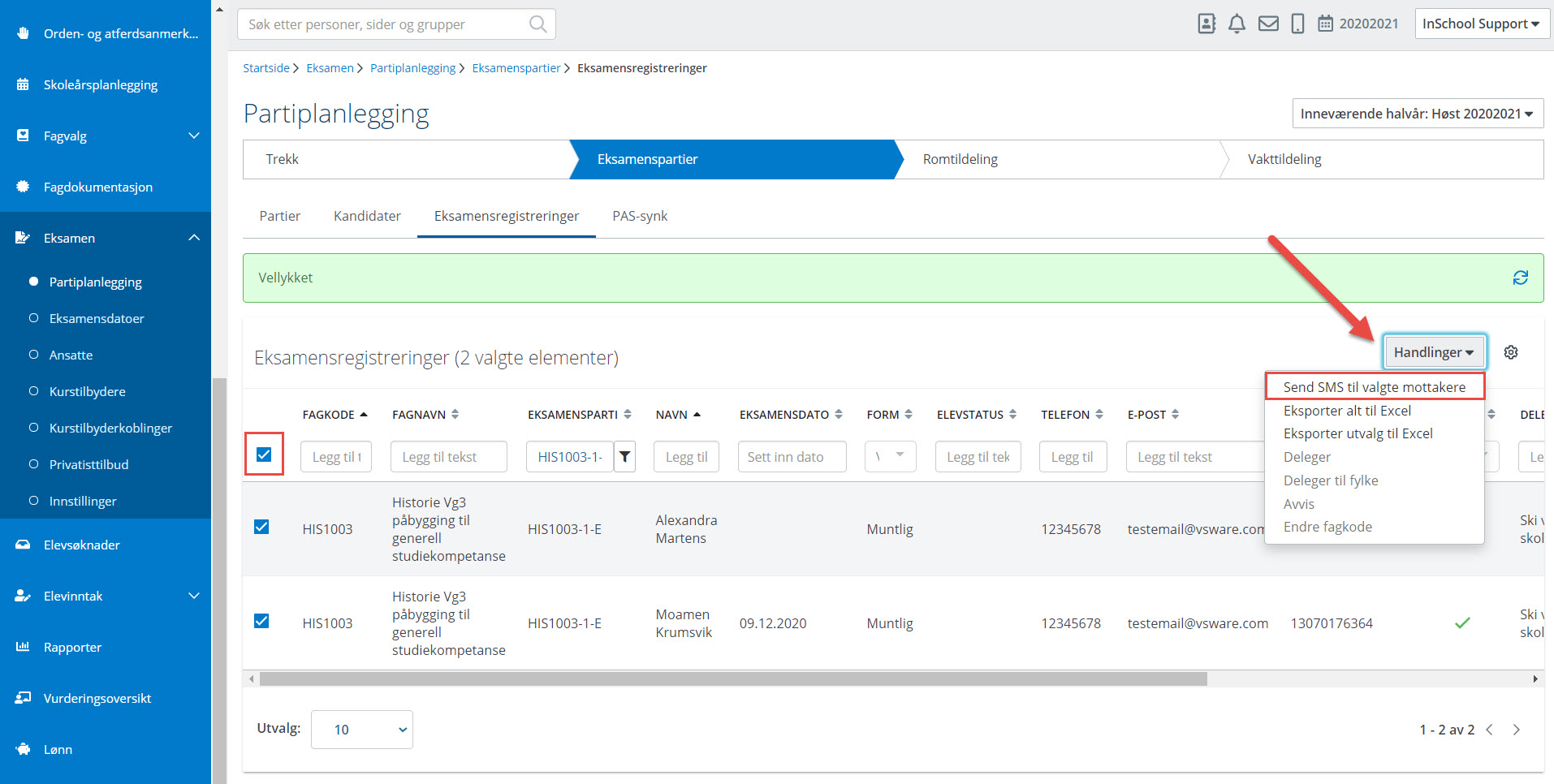1554x784 pixels.
Task: Open the notifications bell
Action: [1237, 24]
